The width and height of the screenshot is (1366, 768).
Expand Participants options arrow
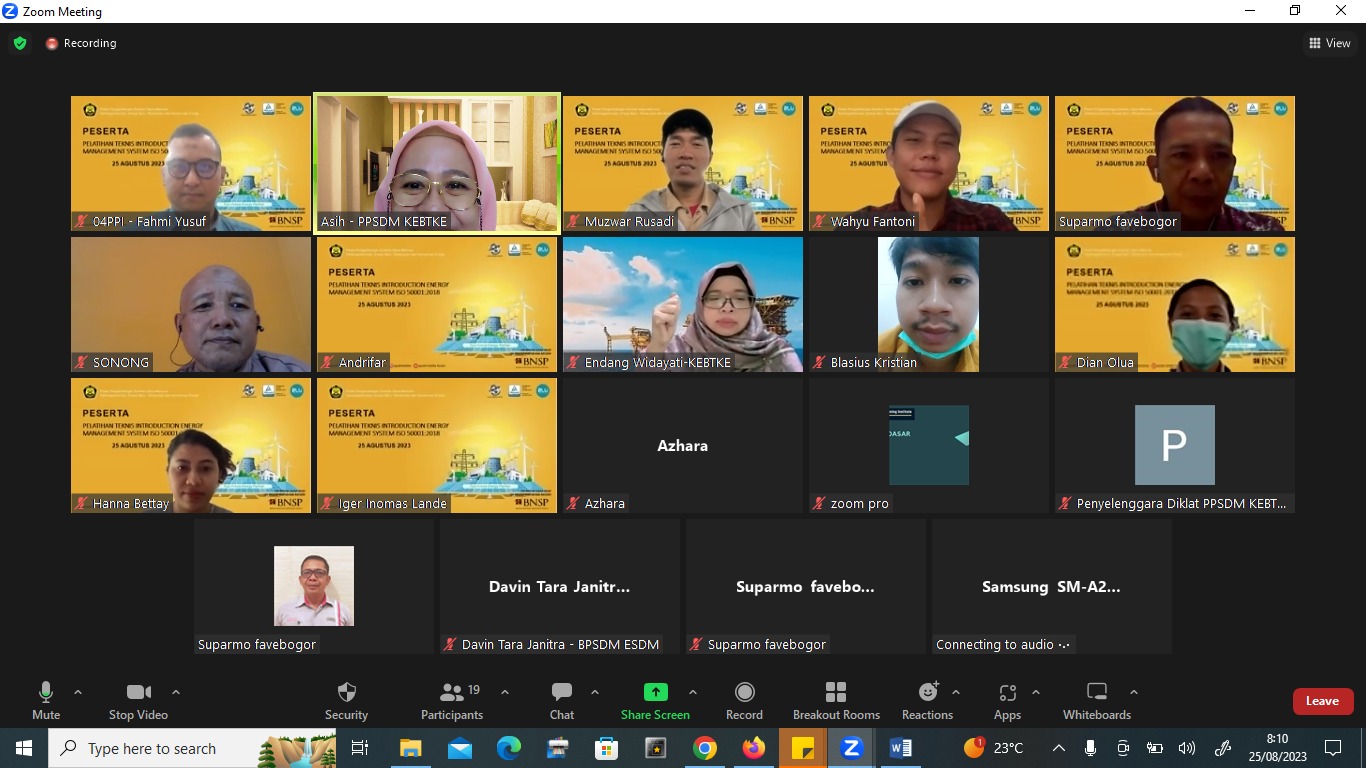tap(505, 692)
